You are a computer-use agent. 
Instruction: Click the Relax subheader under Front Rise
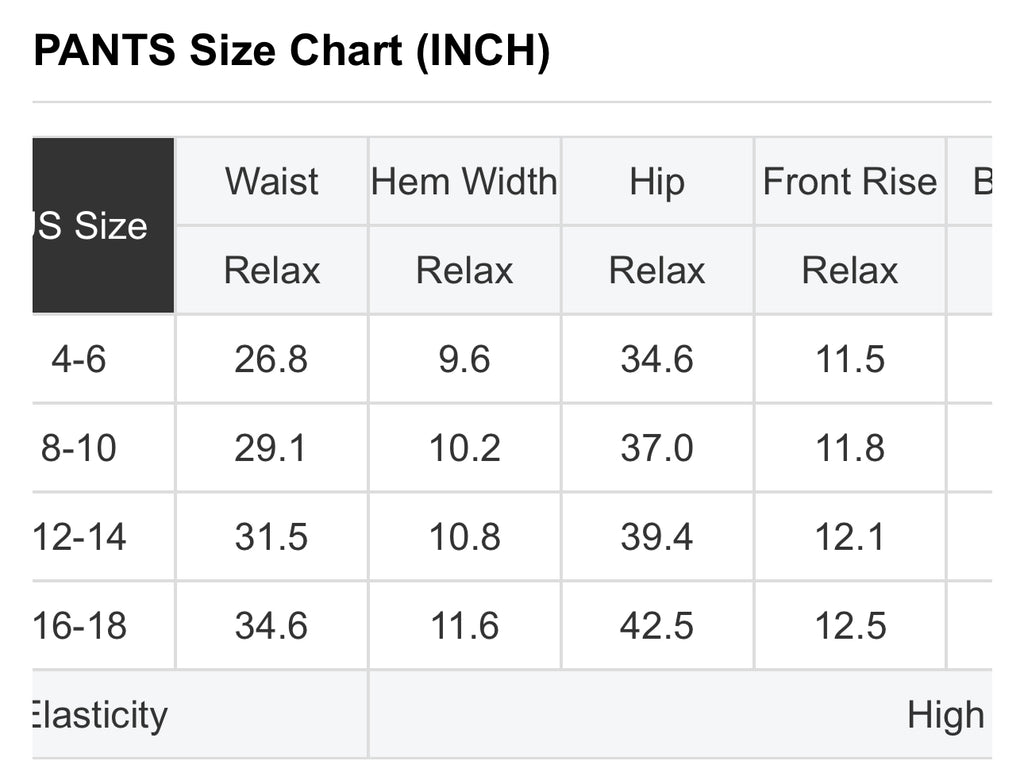tap(850, 270)
